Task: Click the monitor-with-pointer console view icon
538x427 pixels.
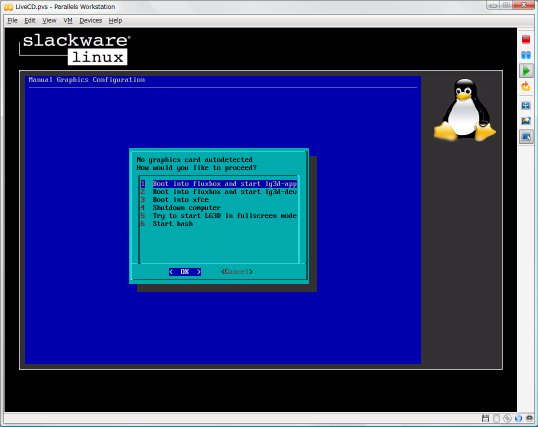Action: pyautogui.click(x=526, y=137)
